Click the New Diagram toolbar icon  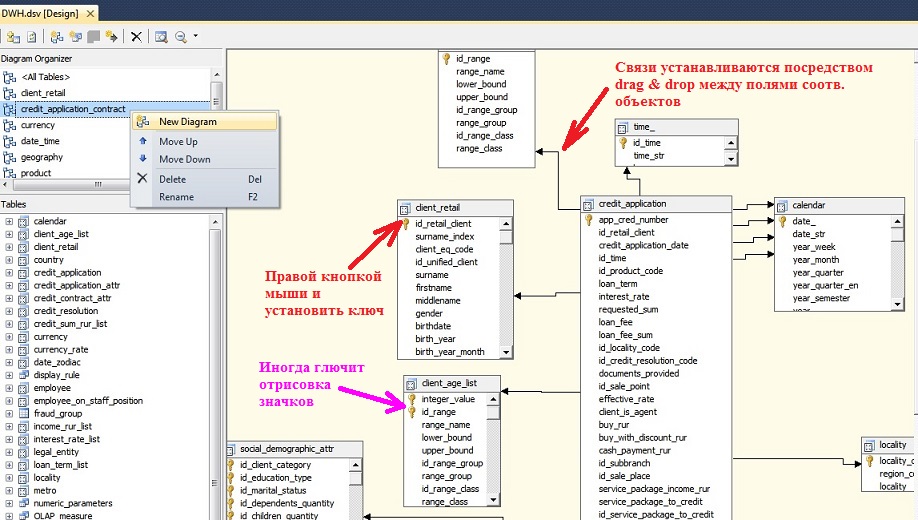[57, 37]
